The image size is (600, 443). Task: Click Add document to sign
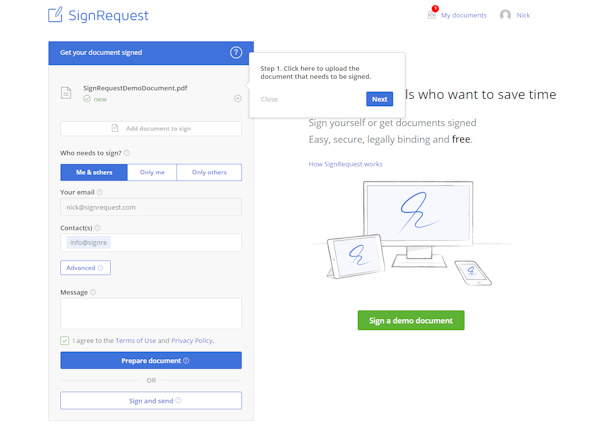(151, 129)
